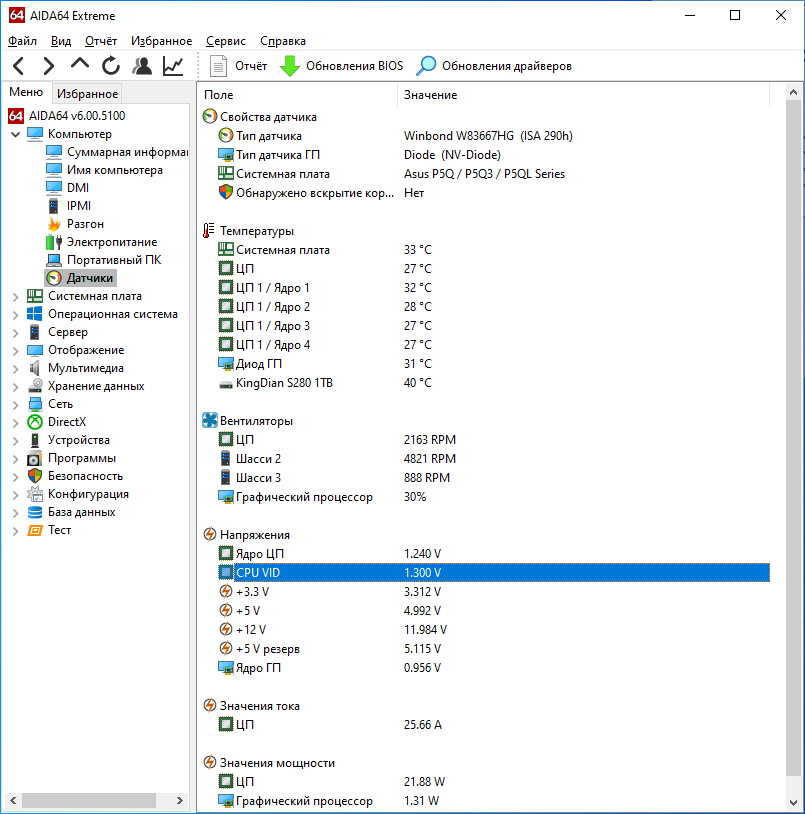
Task: Go forward with the right arrow toolbar icon
Action: (x=48, y=66)
